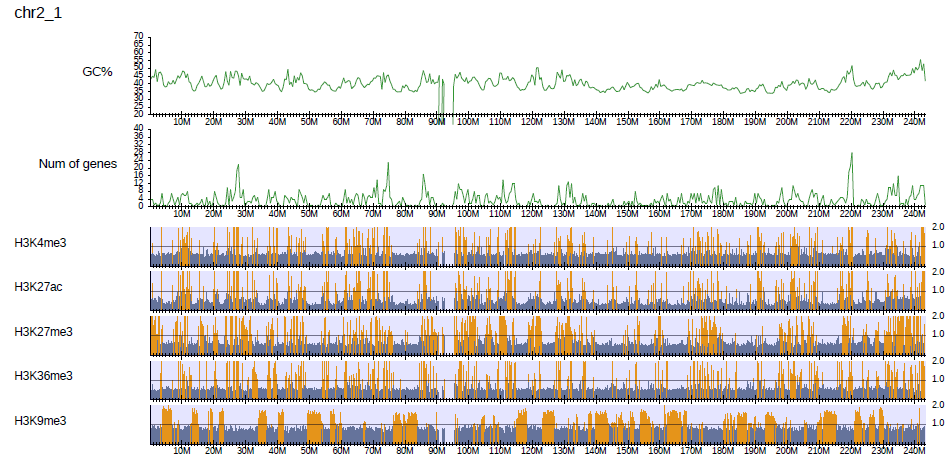Click the H3K27me3 track label
This screenshot has height=476, width=952.
pos(43,332)
